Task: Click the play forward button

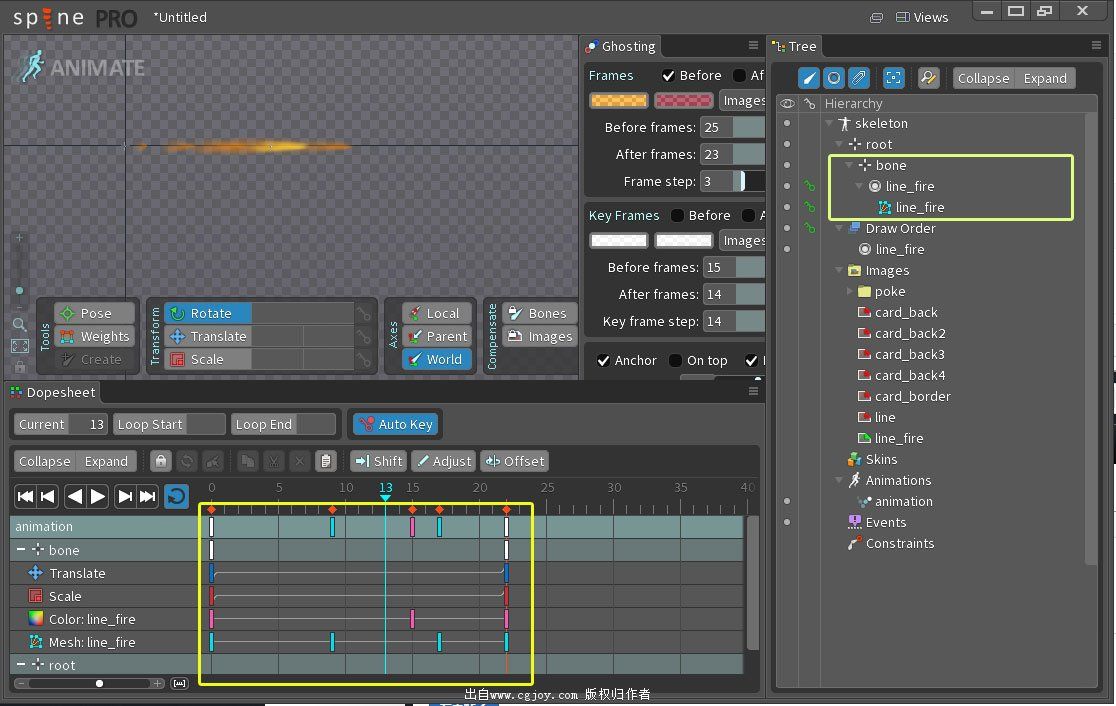Action: 98,496
